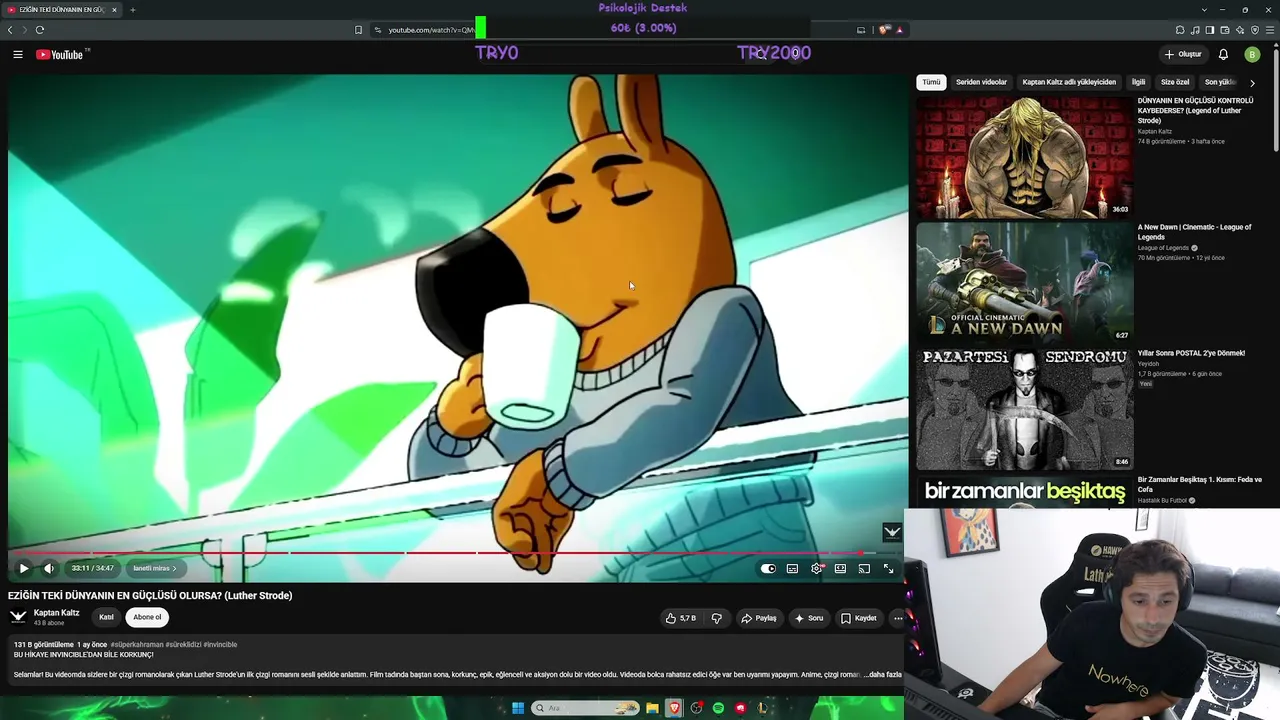Viewport: 1280px width, 720px height.
Task: Play the paused YouTube video
Action: tap(24, 568)
